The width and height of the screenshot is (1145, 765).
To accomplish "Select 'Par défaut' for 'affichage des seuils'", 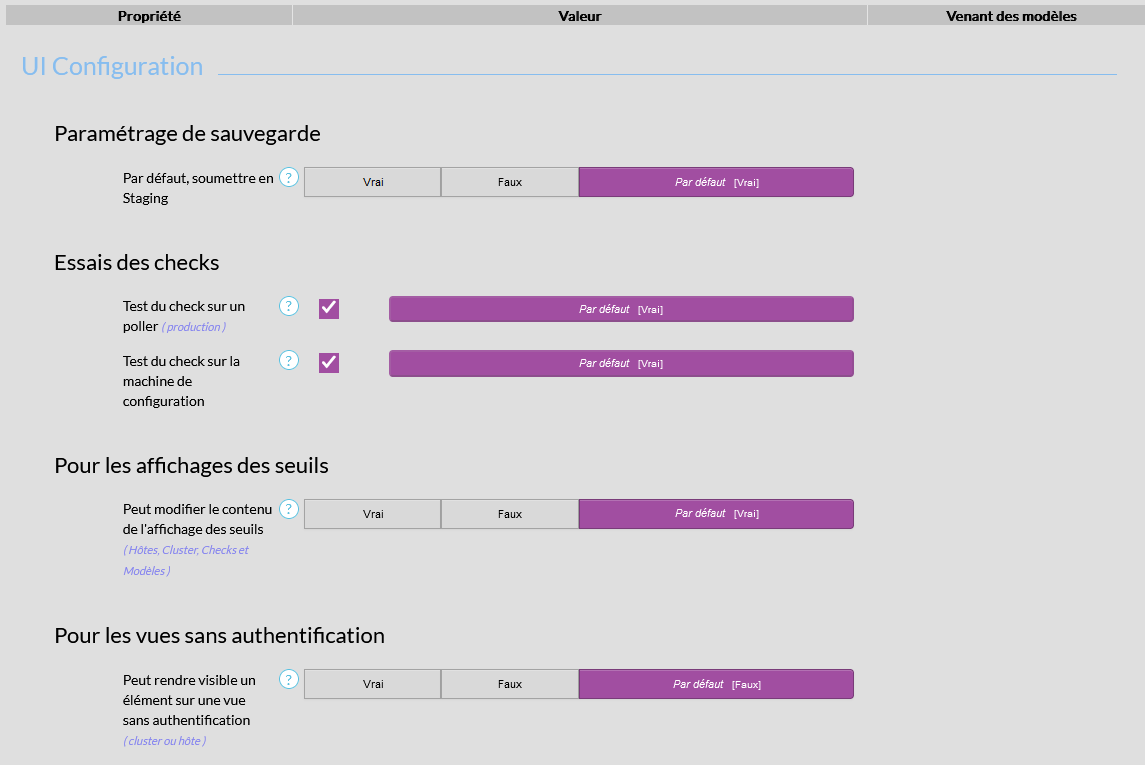I will (716, 514).
